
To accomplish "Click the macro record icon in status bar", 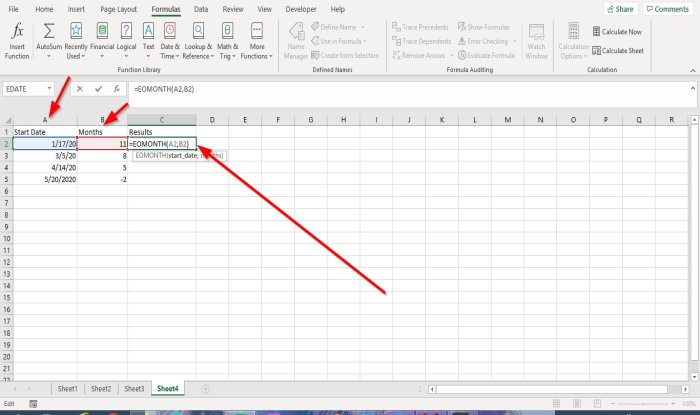I will click(x=33, y=404).
